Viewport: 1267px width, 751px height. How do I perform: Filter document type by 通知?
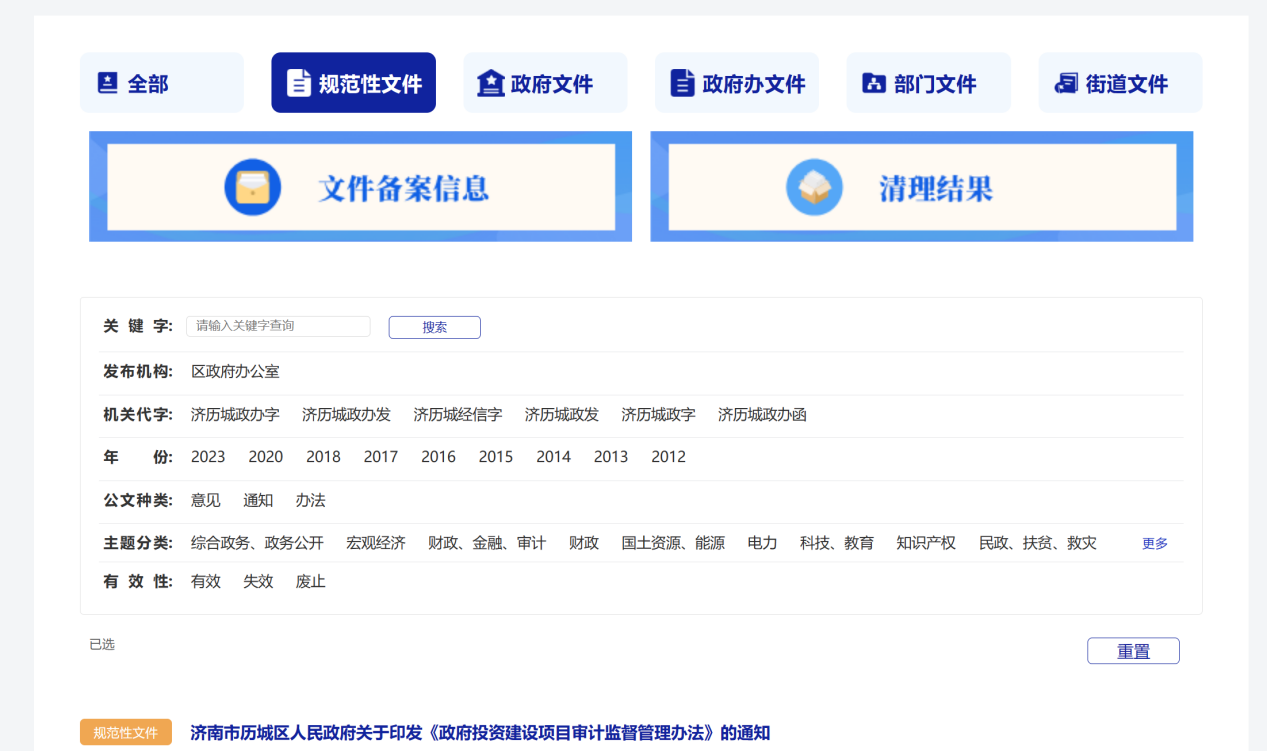[258, 500]
